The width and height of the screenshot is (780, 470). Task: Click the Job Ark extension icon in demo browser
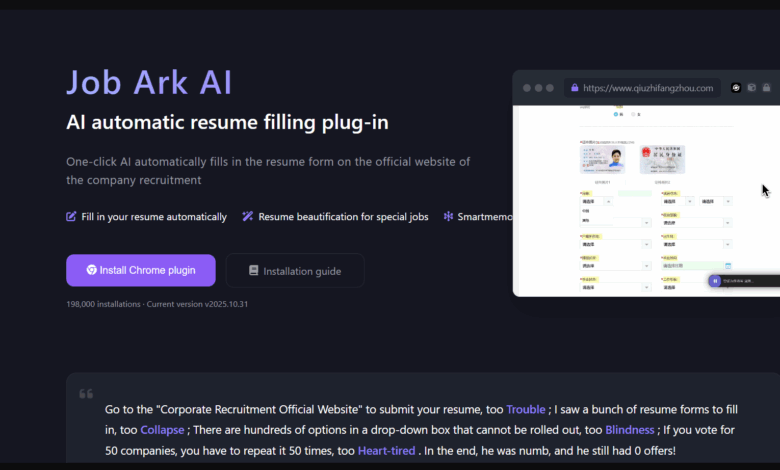736,88
